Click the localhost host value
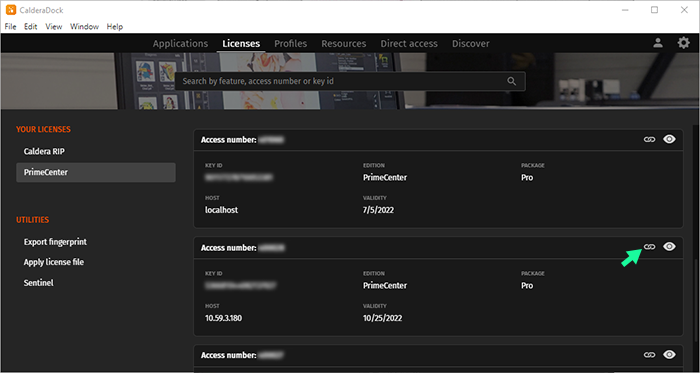 click(x=221, y=210)
